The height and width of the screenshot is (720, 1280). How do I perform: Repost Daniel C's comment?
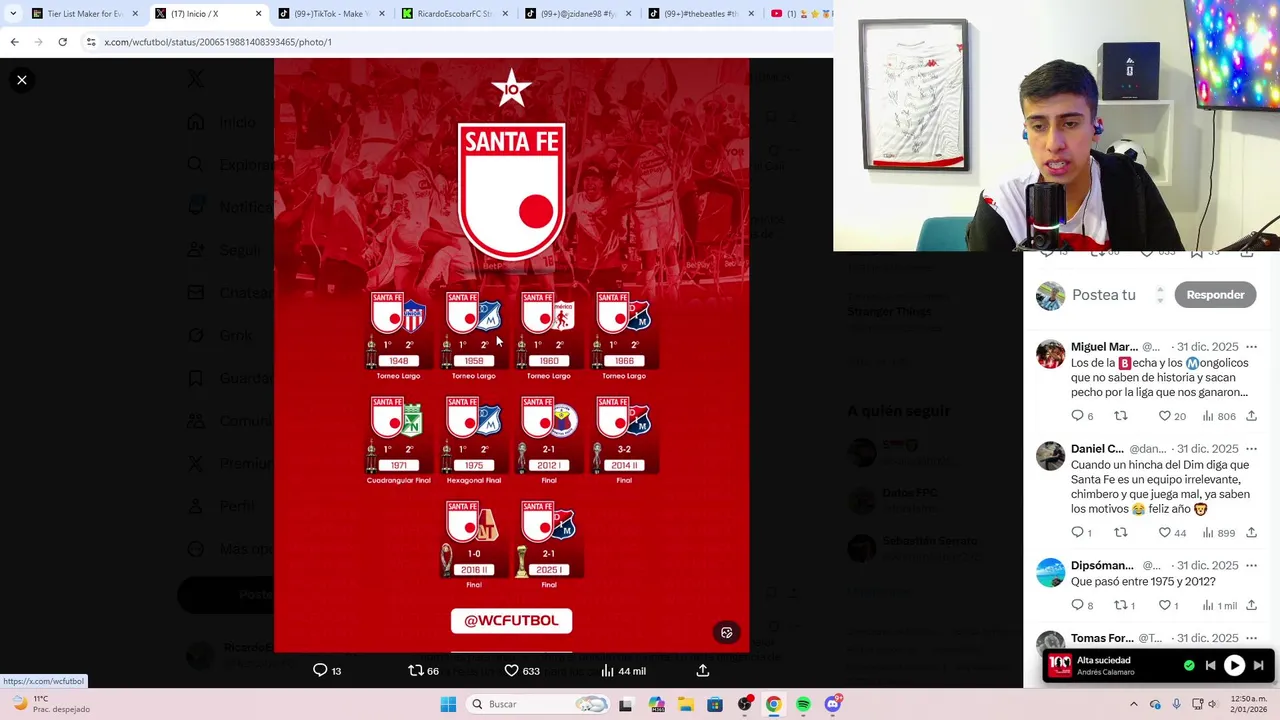tap(1121, 533)
